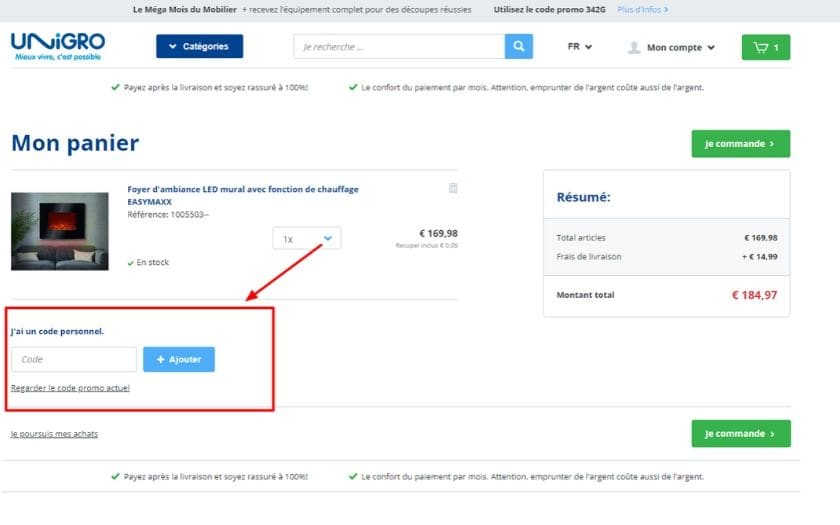Click the user avatar icon
This screenshot has width=840, height=525.
[x=634, y=47]
